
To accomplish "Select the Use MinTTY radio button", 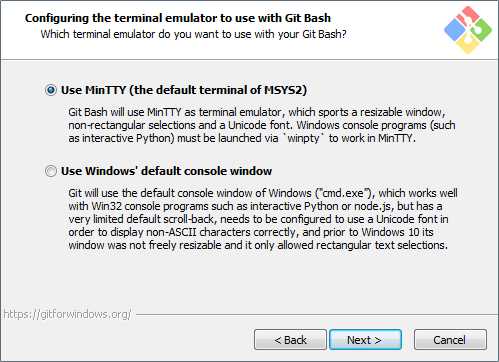I will point(51,90).
